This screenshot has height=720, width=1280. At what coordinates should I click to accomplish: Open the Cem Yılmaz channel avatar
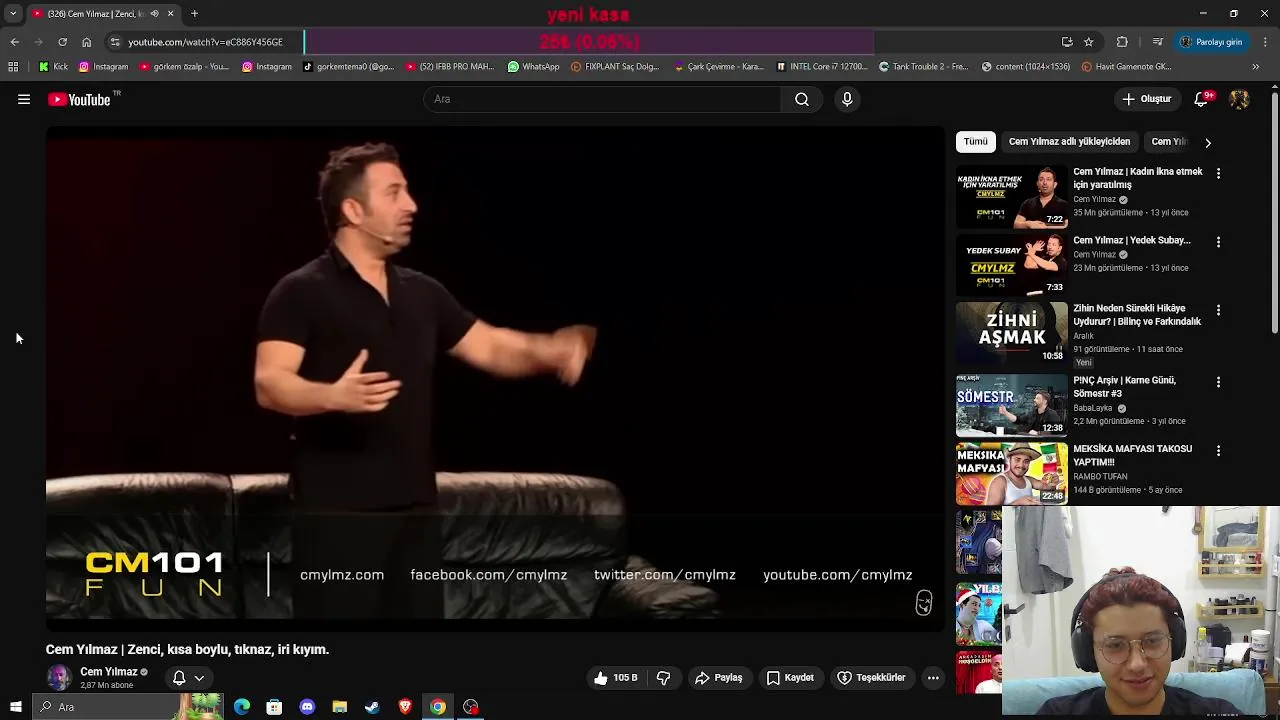[x=59, y=678]
